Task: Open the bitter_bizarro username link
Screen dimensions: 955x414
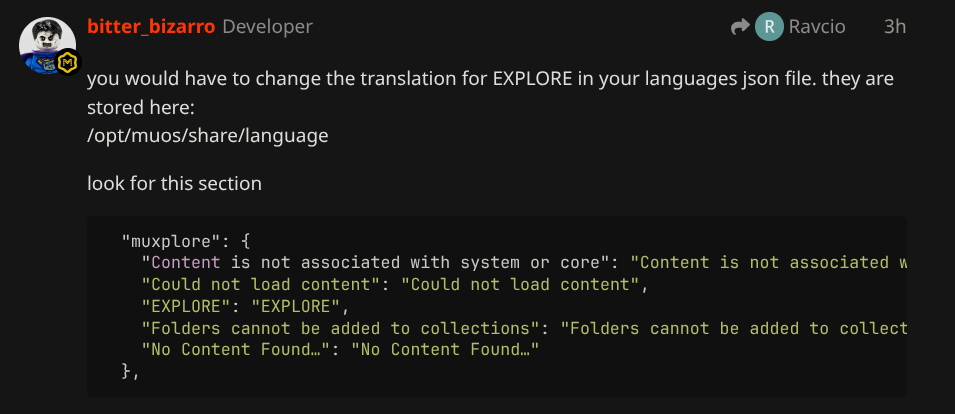Action: click(151, 27)
